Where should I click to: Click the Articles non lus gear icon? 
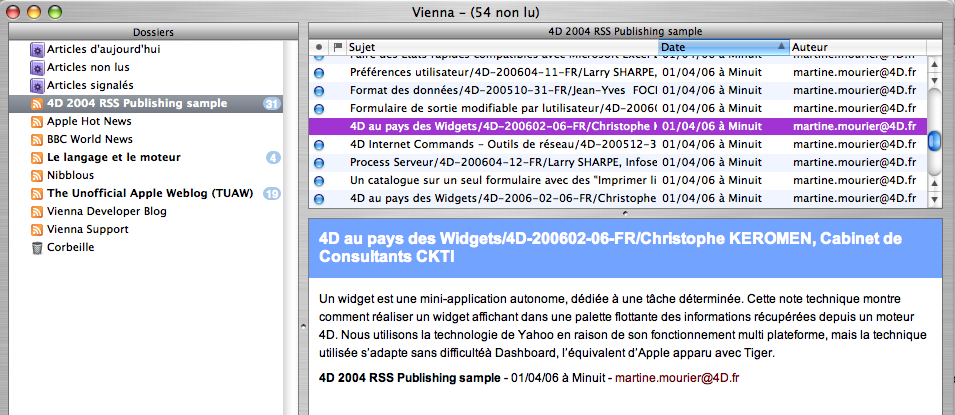point(37,67)
